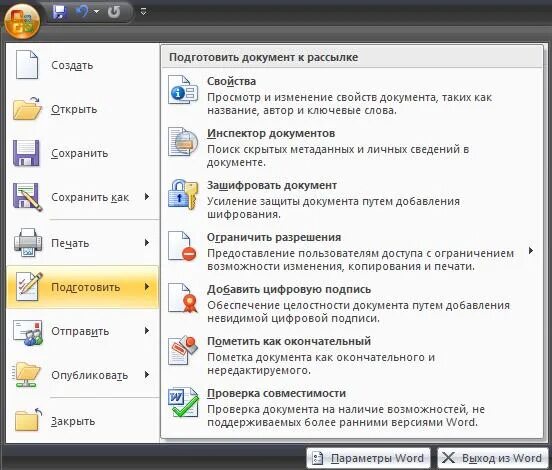
Task: Open Свойства title in prepare list
Action: click(231, 81)
